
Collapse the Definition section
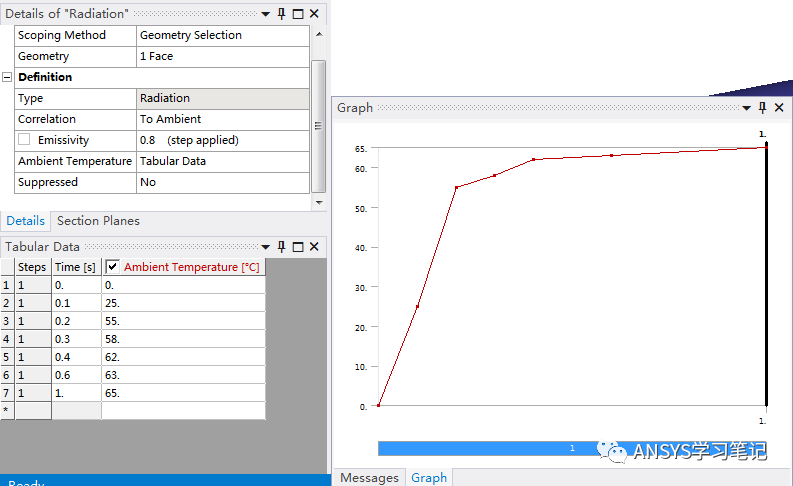click(x=8, y=77)
